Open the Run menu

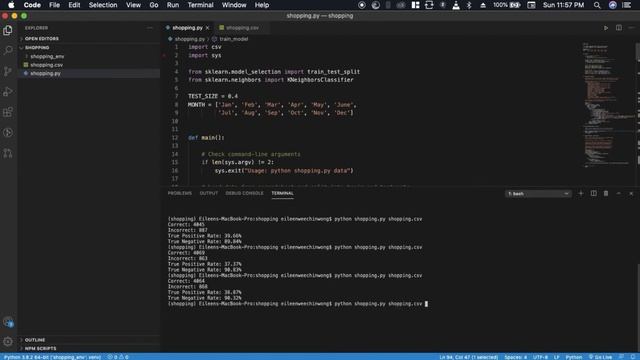[x=173, y=5]
